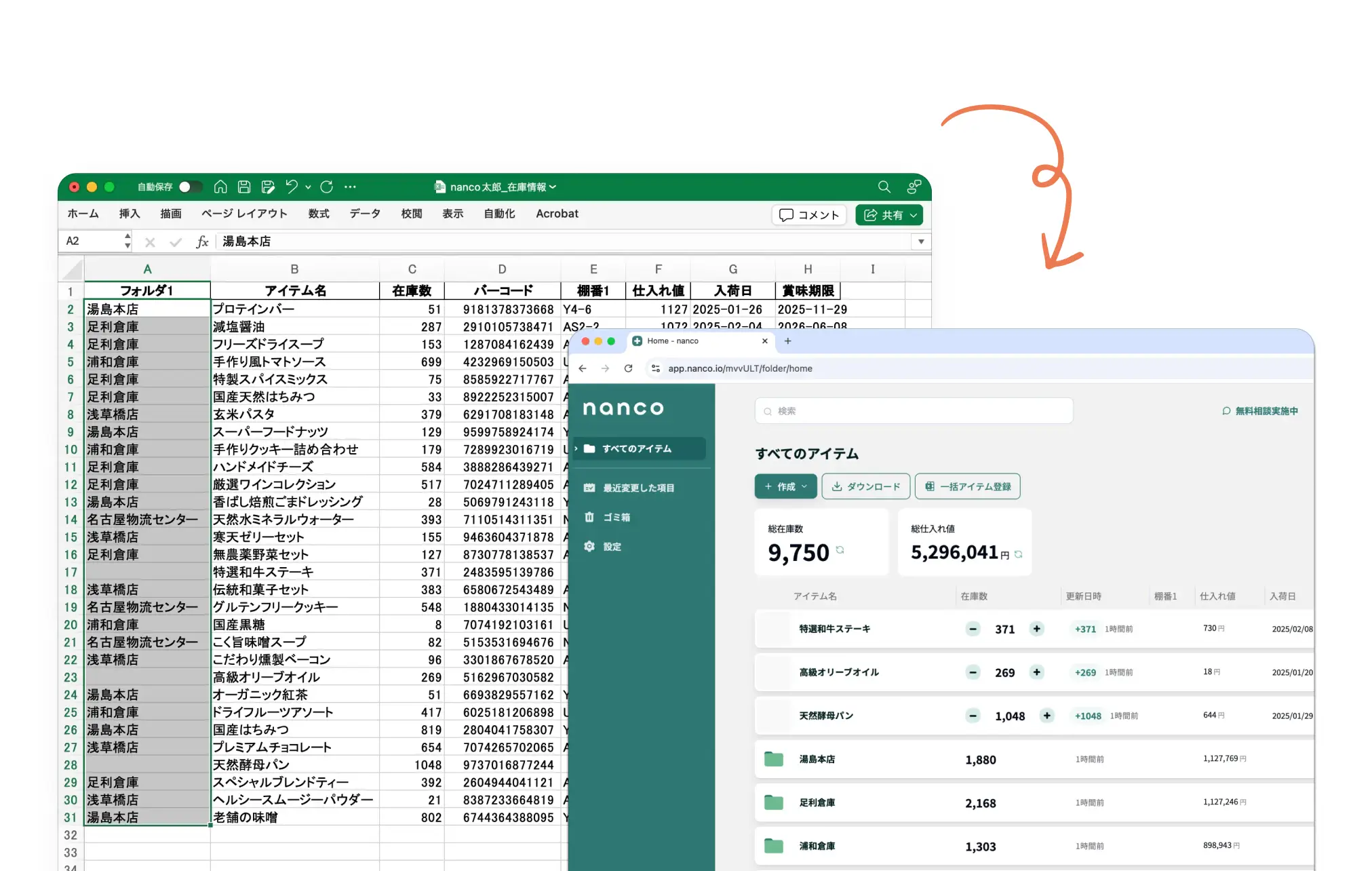Click the Home icon in Excel's title bar
This screenshot has width=1372, height=871.
[220, 187]
